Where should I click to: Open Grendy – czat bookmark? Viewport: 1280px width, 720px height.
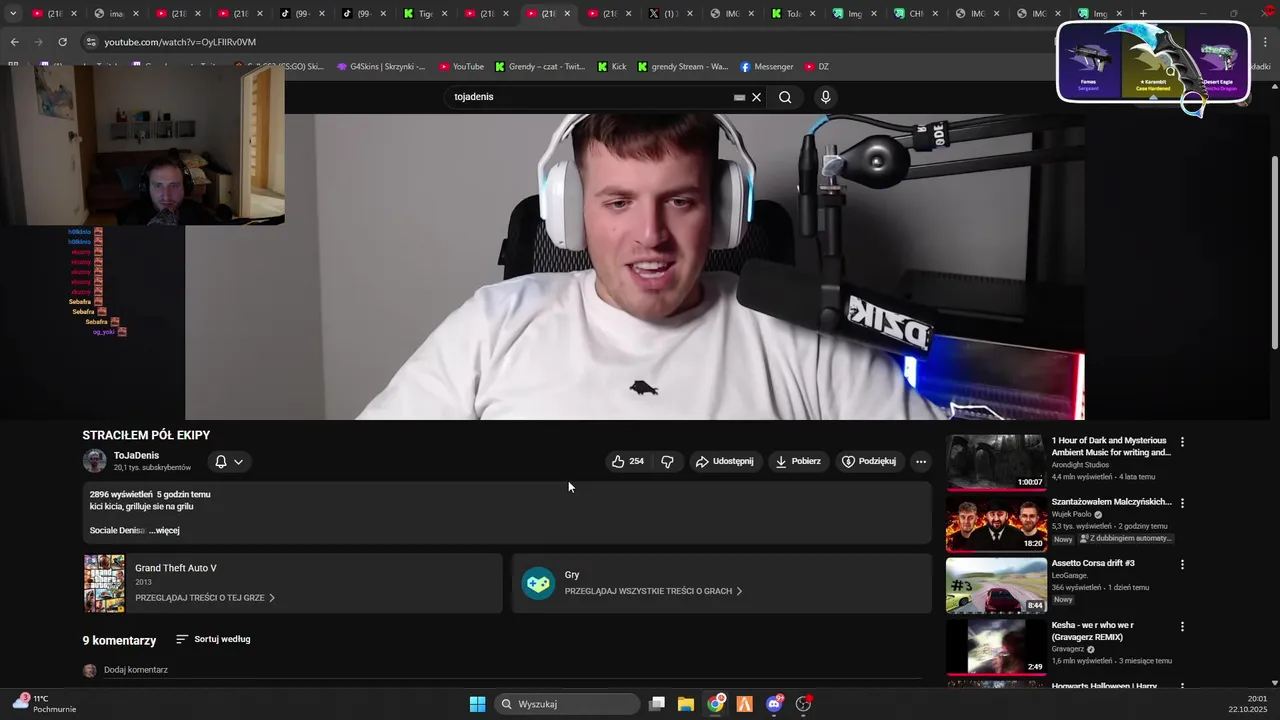[540, 67]
